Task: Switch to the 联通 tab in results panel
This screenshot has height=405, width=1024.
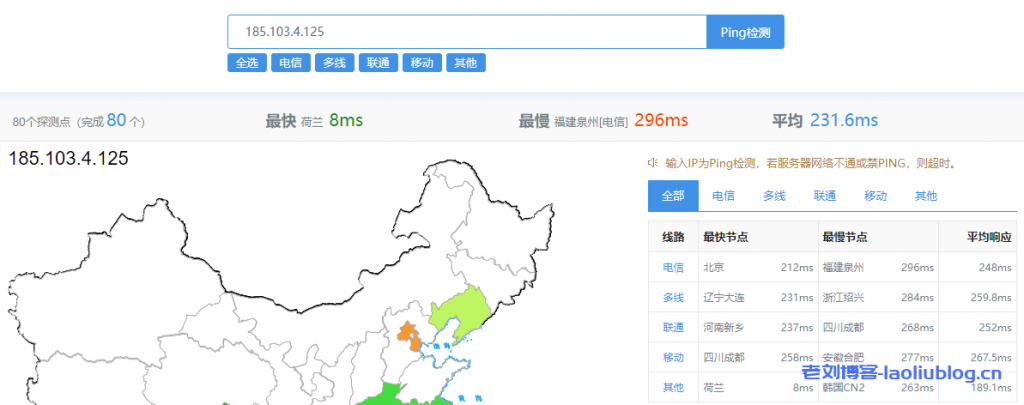Action: point(825,196)
